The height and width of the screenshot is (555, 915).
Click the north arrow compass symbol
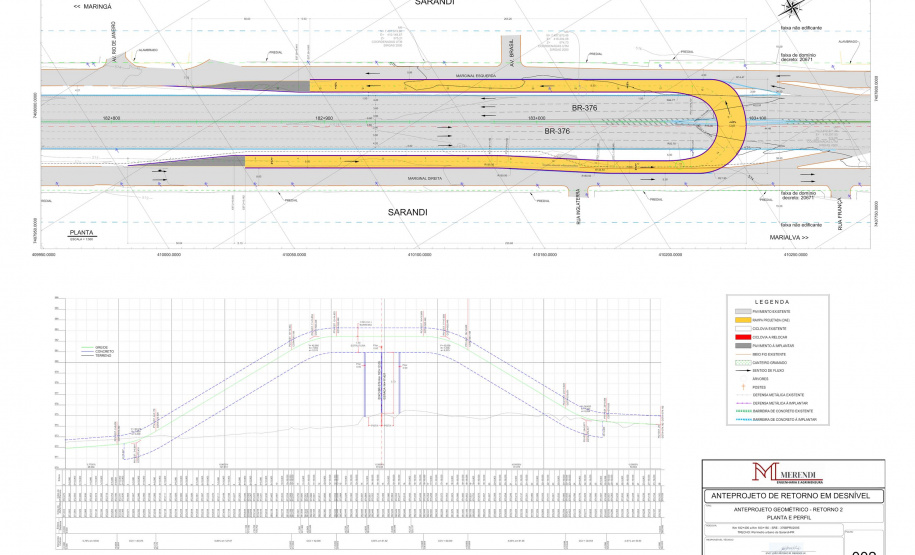point(791,9)
